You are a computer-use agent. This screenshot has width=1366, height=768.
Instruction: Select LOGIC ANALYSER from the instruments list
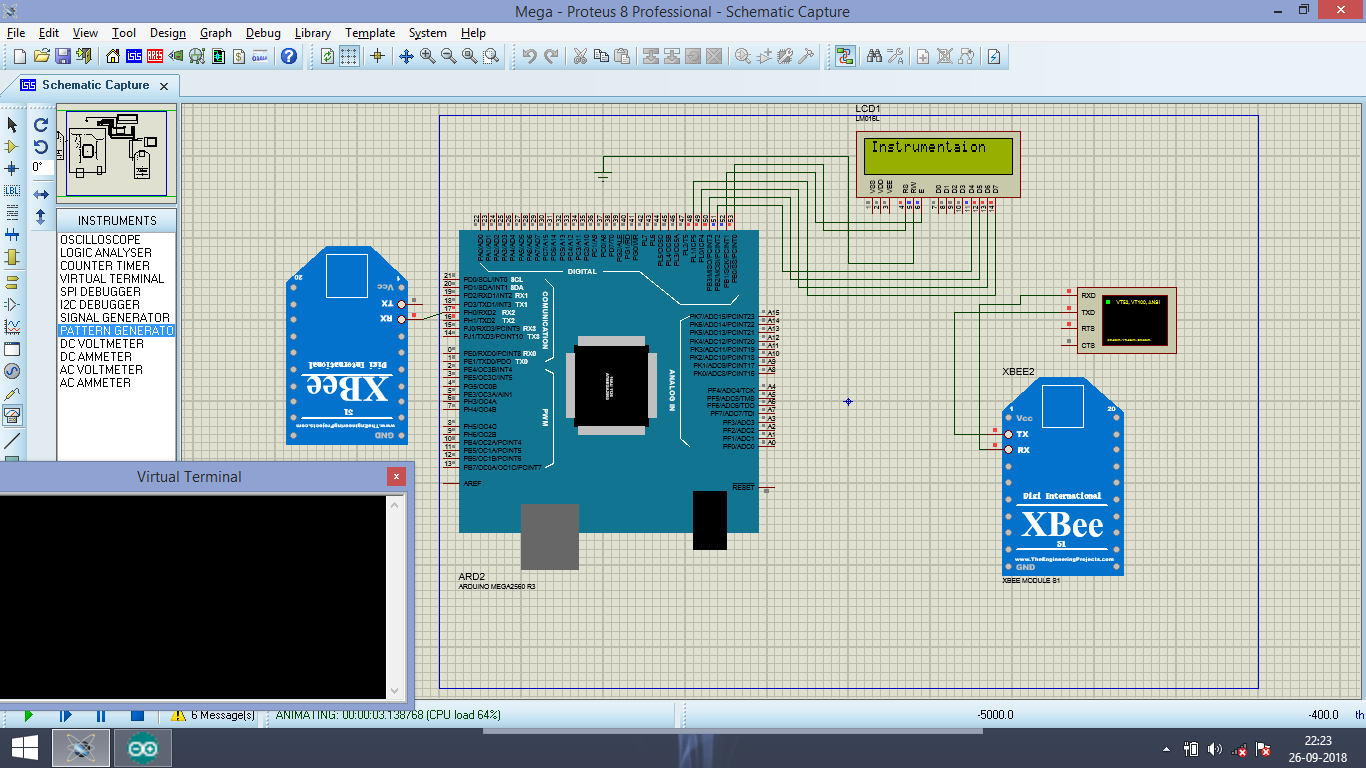tap(106, 253)
